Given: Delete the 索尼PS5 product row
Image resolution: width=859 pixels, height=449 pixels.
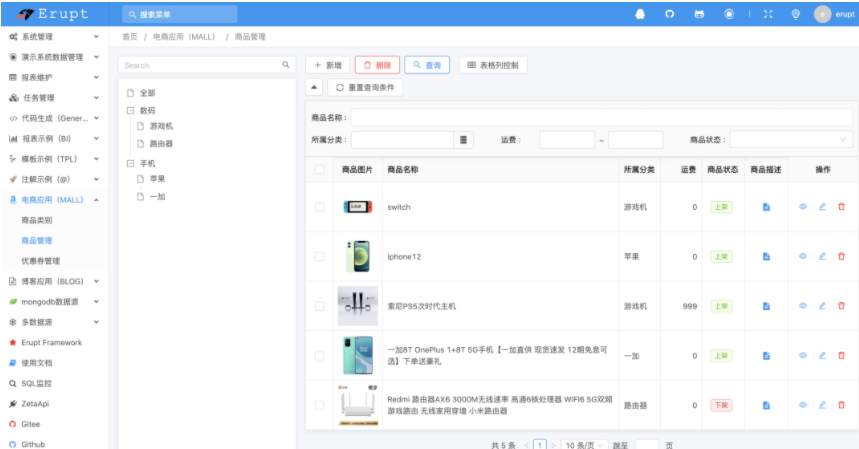Looking at the screenshot, I should (x=841, y=306).
